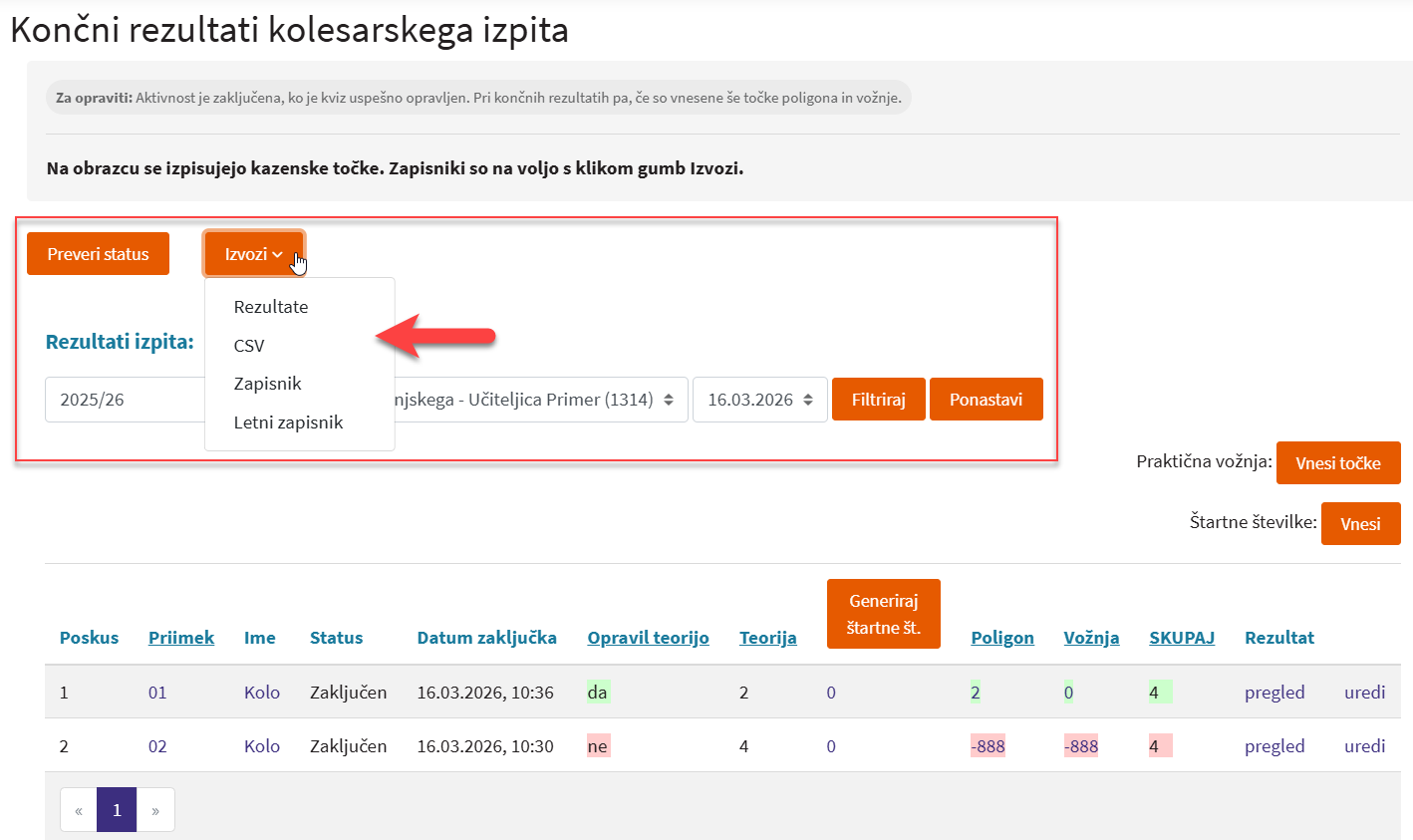This screenshot has width=1413, height=840.
Task: Expand the Učiteljica Primer group dropdown
Action: click(538, 400)
